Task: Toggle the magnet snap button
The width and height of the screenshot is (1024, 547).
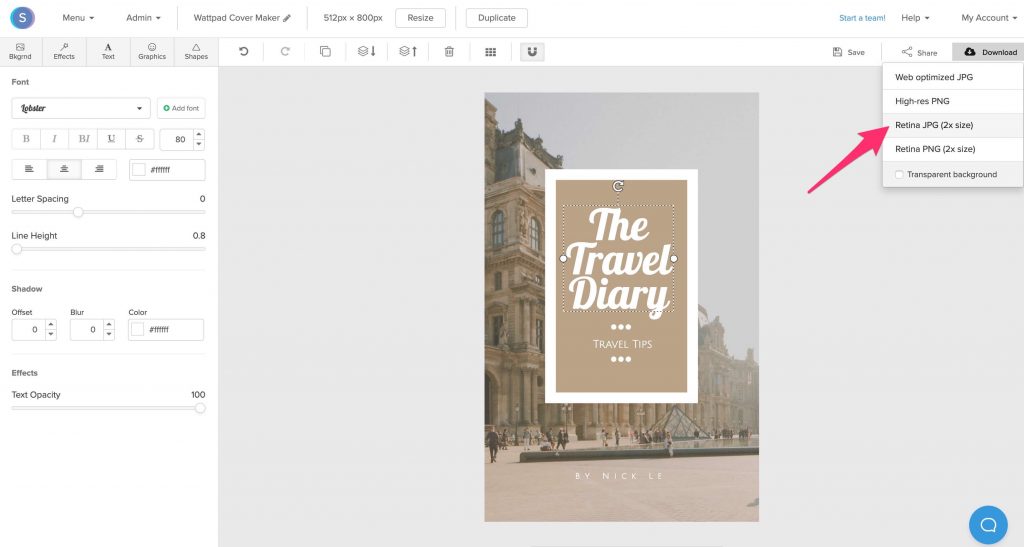Action: [x=532, y=52]
